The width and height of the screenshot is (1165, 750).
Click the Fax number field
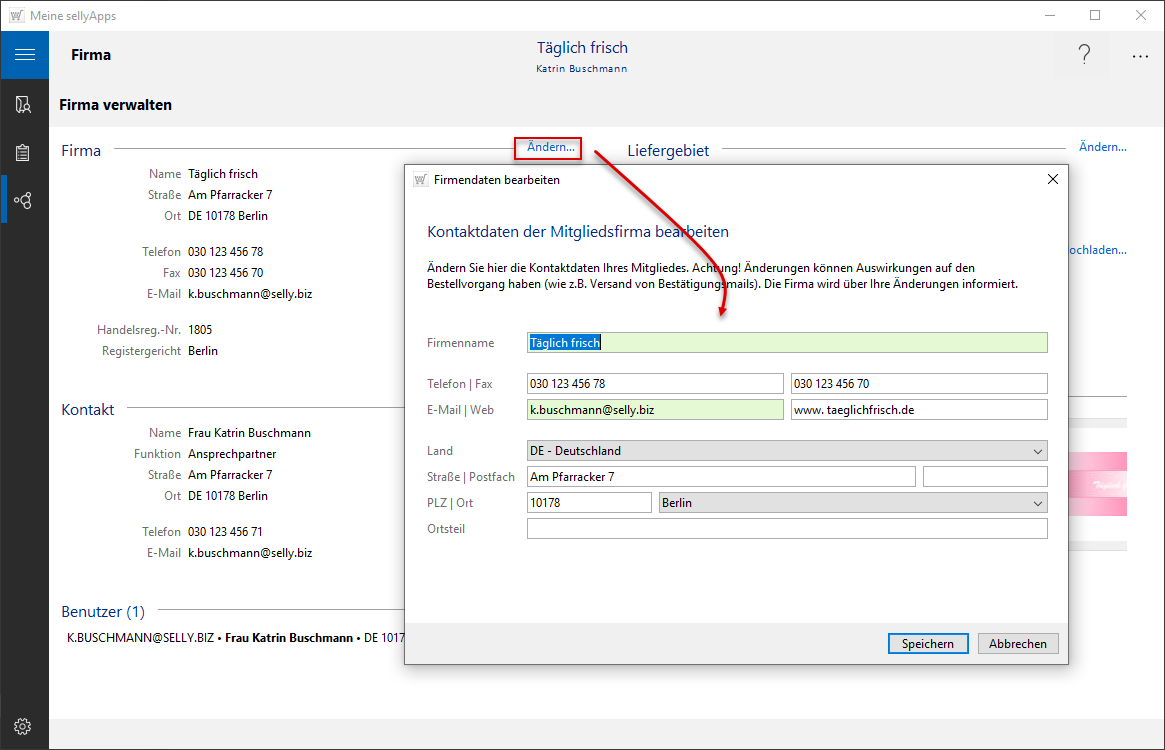click(x=918, y=384)
